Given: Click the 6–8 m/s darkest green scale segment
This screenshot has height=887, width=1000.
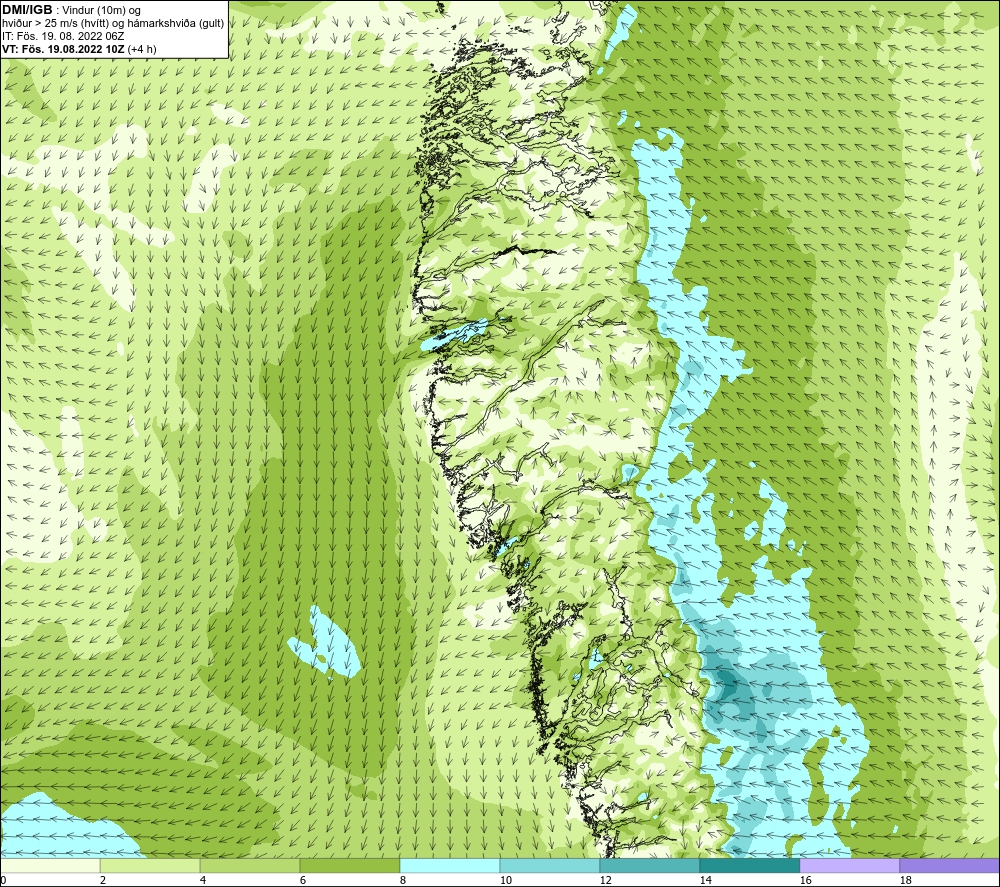Looking at the screenshot, I should [349, 865].
